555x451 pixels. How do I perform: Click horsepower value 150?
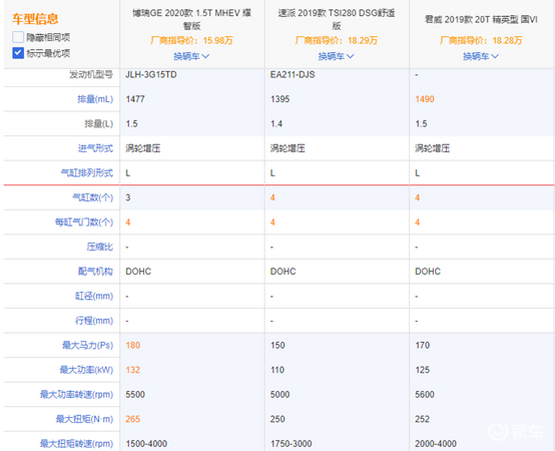tap(278, 345)
